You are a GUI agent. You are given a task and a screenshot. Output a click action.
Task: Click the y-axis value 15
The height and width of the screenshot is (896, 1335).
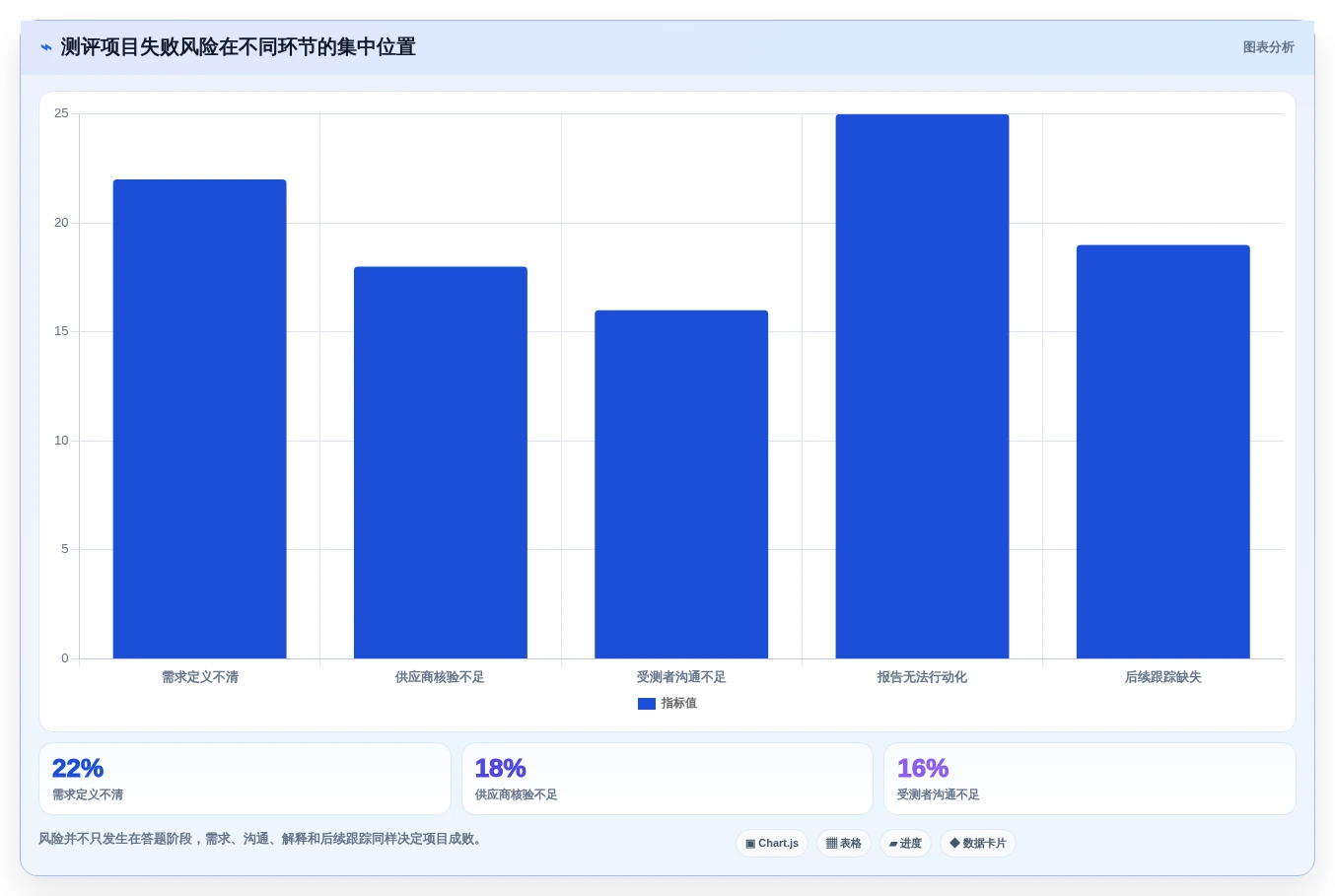pos(61,331)
